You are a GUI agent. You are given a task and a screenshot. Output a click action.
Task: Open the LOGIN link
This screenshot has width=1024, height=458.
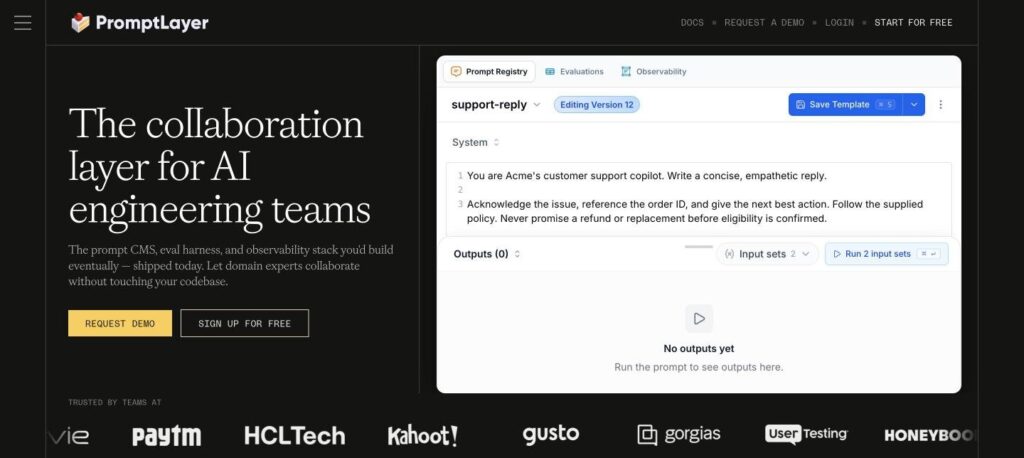tap(839, 22)
